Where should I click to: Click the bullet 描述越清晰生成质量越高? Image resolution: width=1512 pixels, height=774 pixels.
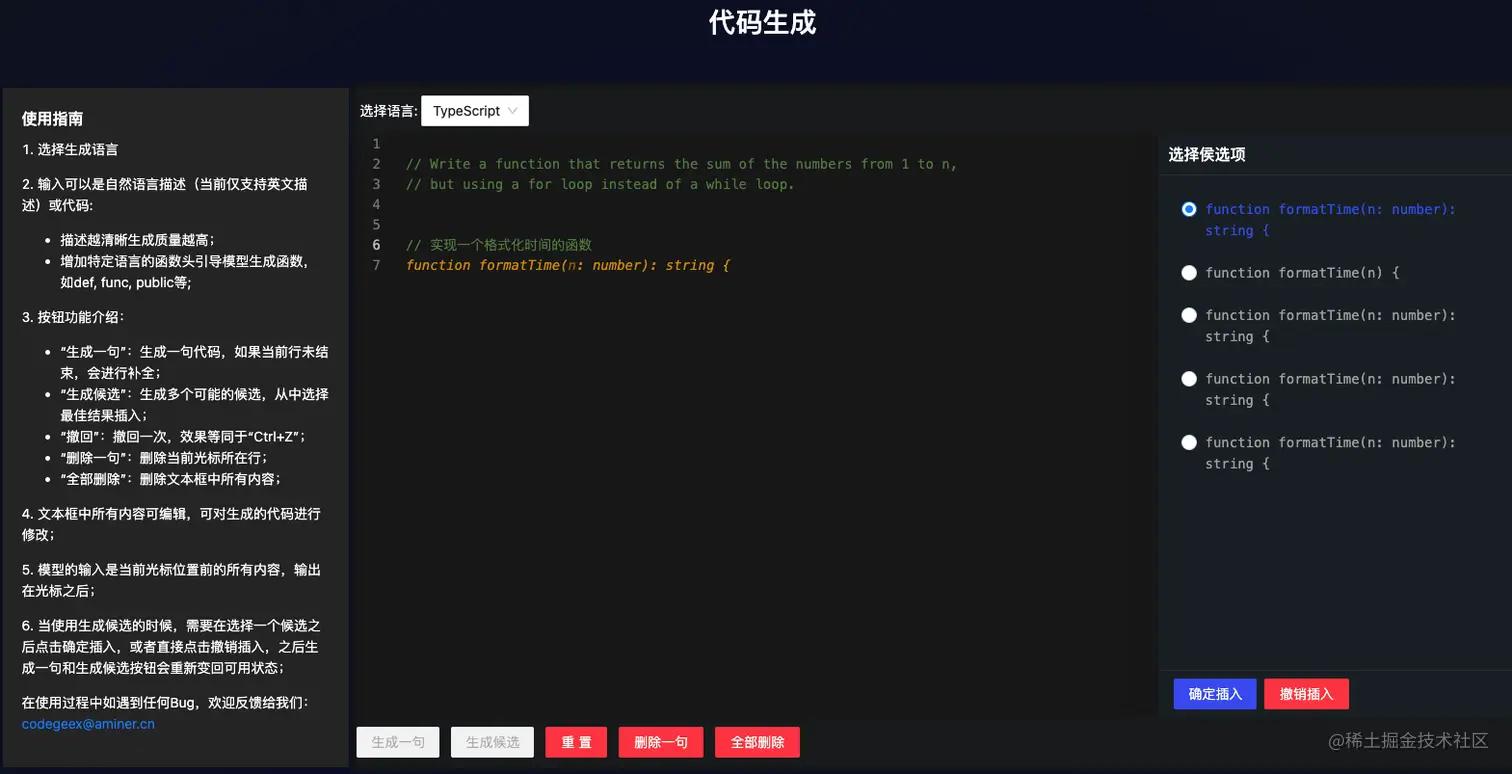coord(137,240)
